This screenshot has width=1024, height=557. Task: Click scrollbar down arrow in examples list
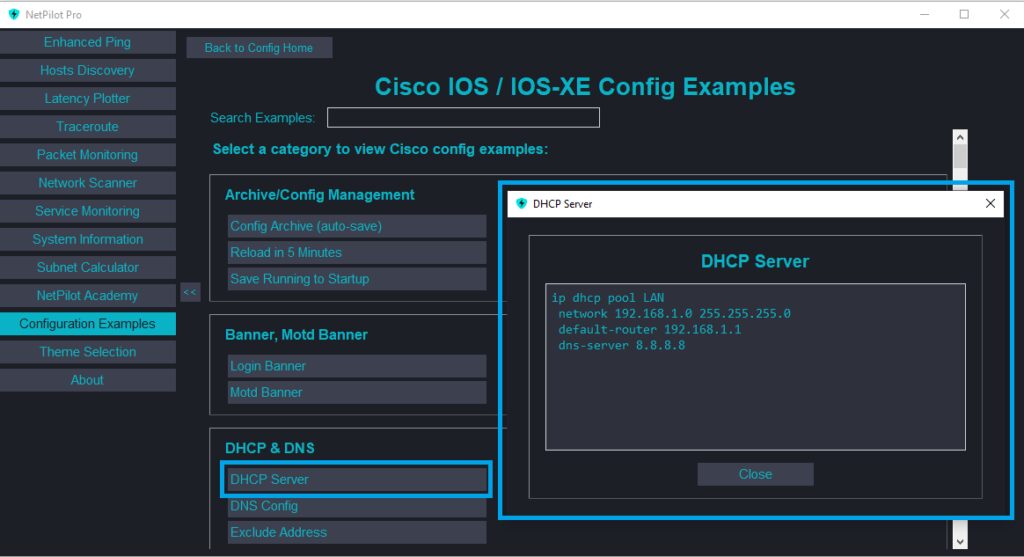point(959,541)
